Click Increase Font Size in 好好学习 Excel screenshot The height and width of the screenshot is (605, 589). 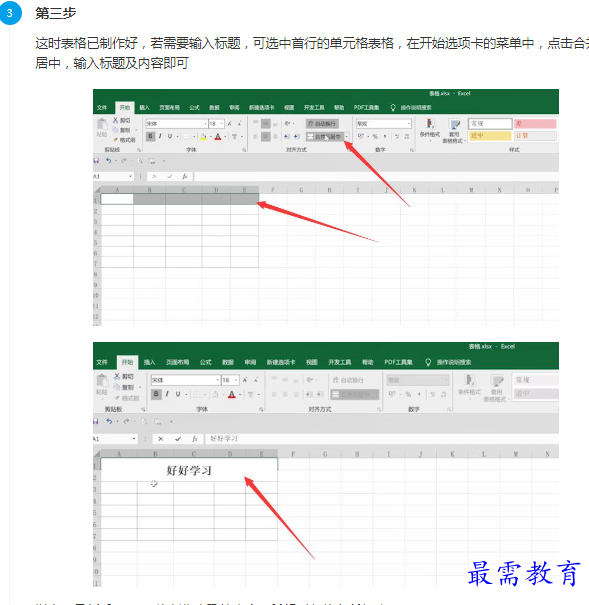coord(245,380)
